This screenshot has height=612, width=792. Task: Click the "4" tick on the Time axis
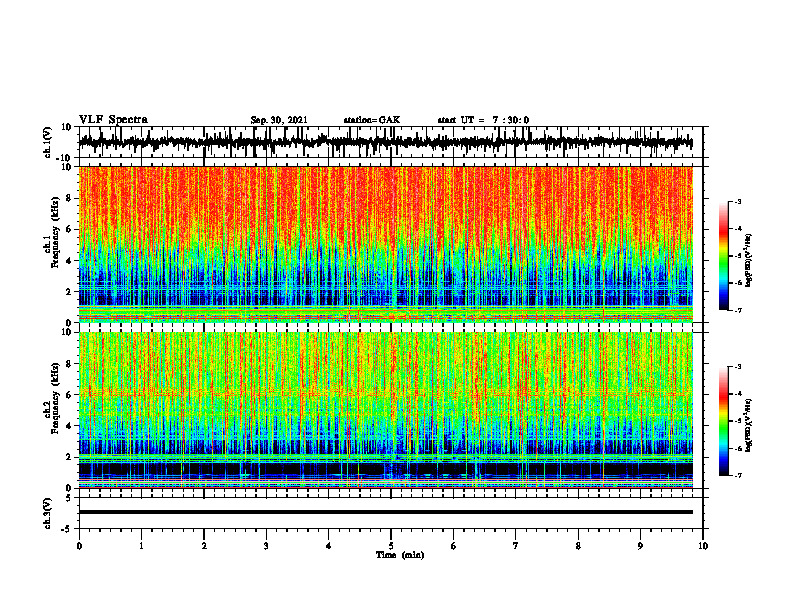point(329,546)
